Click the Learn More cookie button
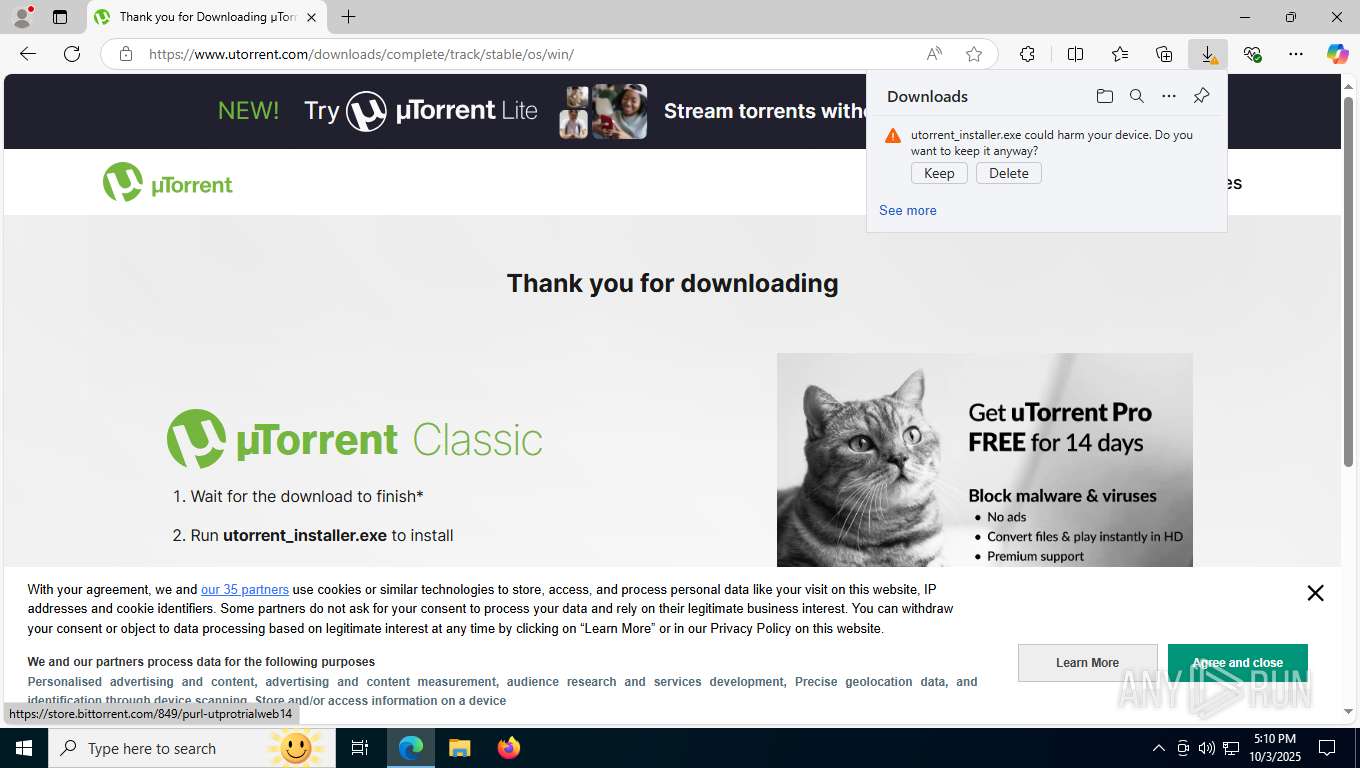The height and width of the screenshot is (768, 1360). tap(1088, 663)
